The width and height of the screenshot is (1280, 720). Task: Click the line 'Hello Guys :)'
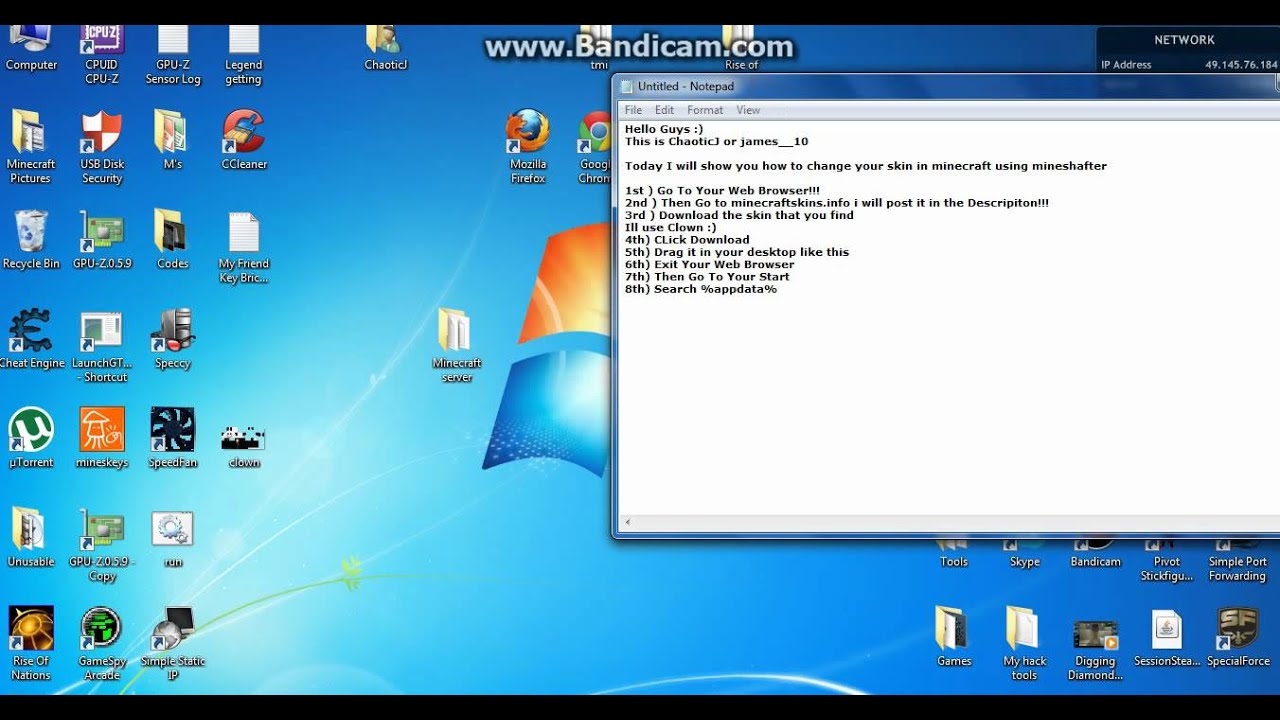tap(664, 129)
